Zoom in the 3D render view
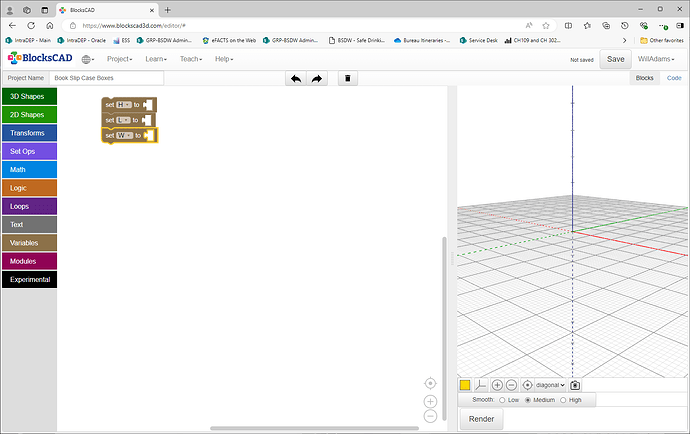The height and width of the screenshot is (434, 690). (497, 385)
